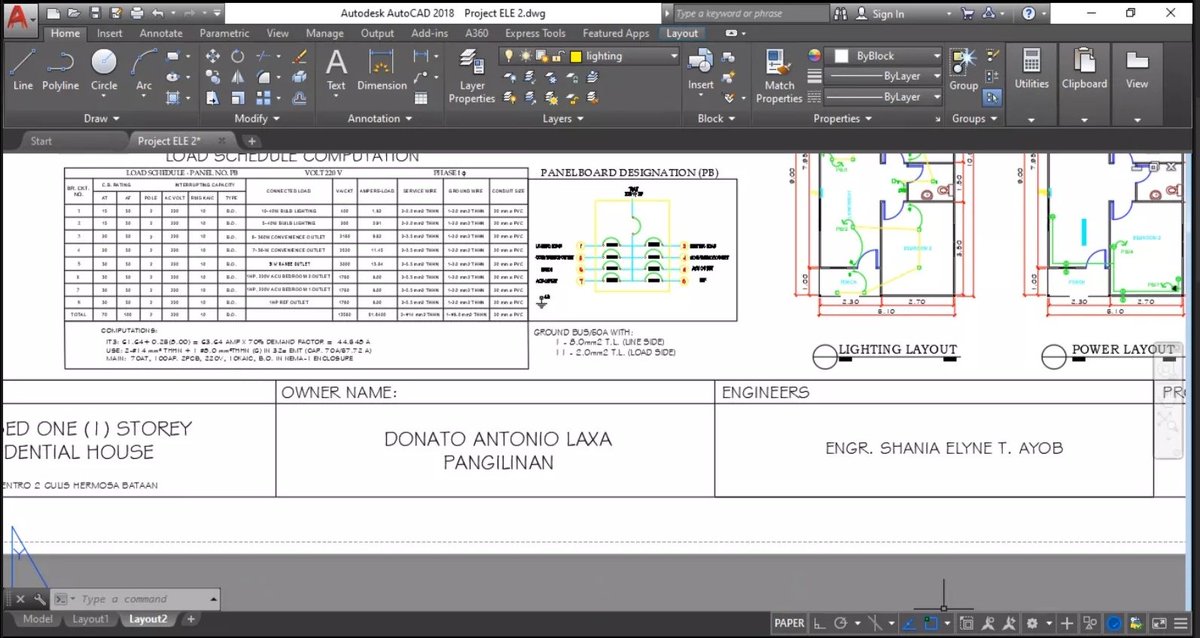Image resolution: width=1200 pixels, height=638 pixels.
Task: Click the Plot printer icon
Action: [136, 13]
